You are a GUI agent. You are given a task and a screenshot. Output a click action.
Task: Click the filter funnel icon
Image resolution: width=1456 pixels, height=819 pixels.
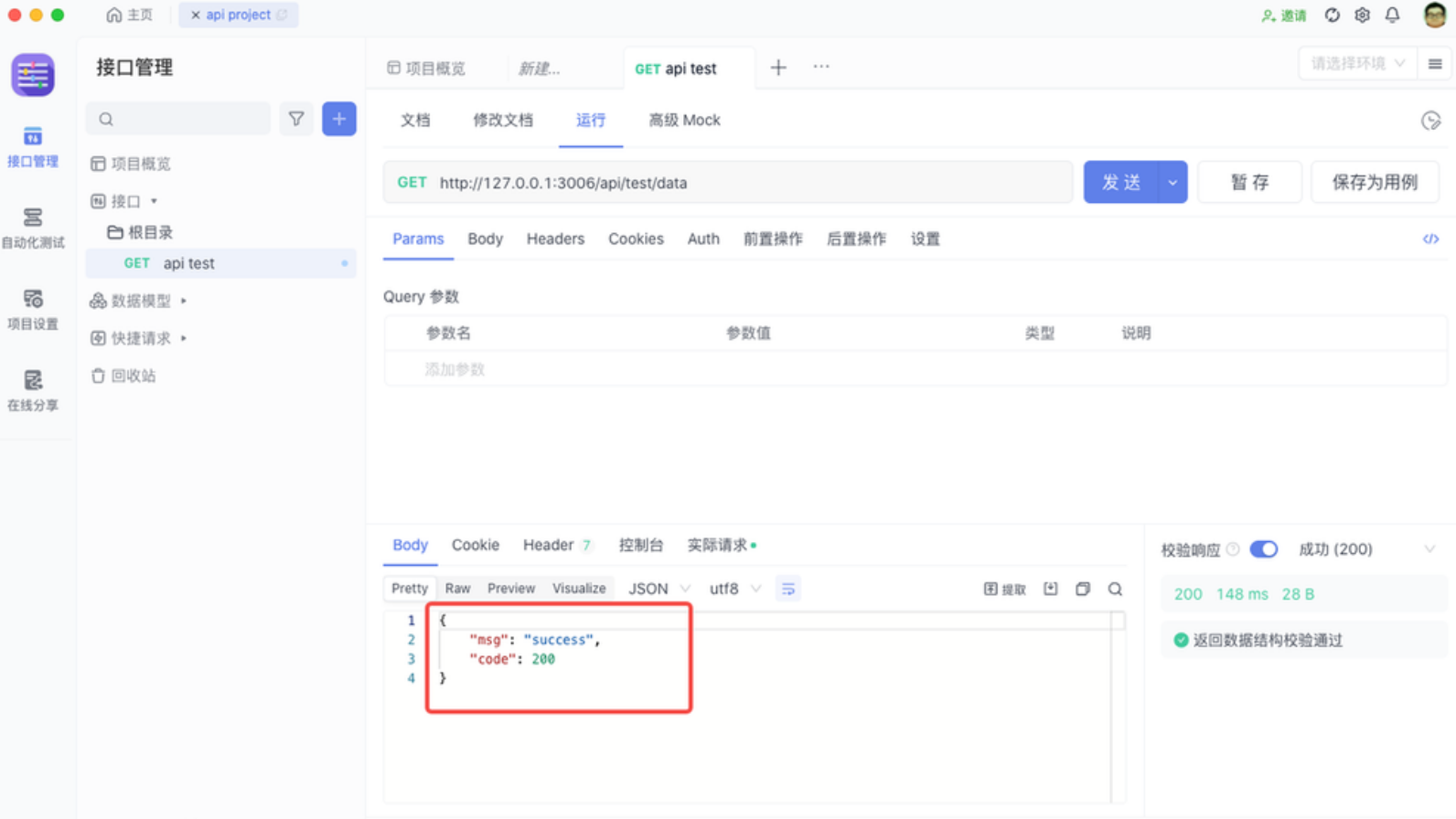[296, 119]
